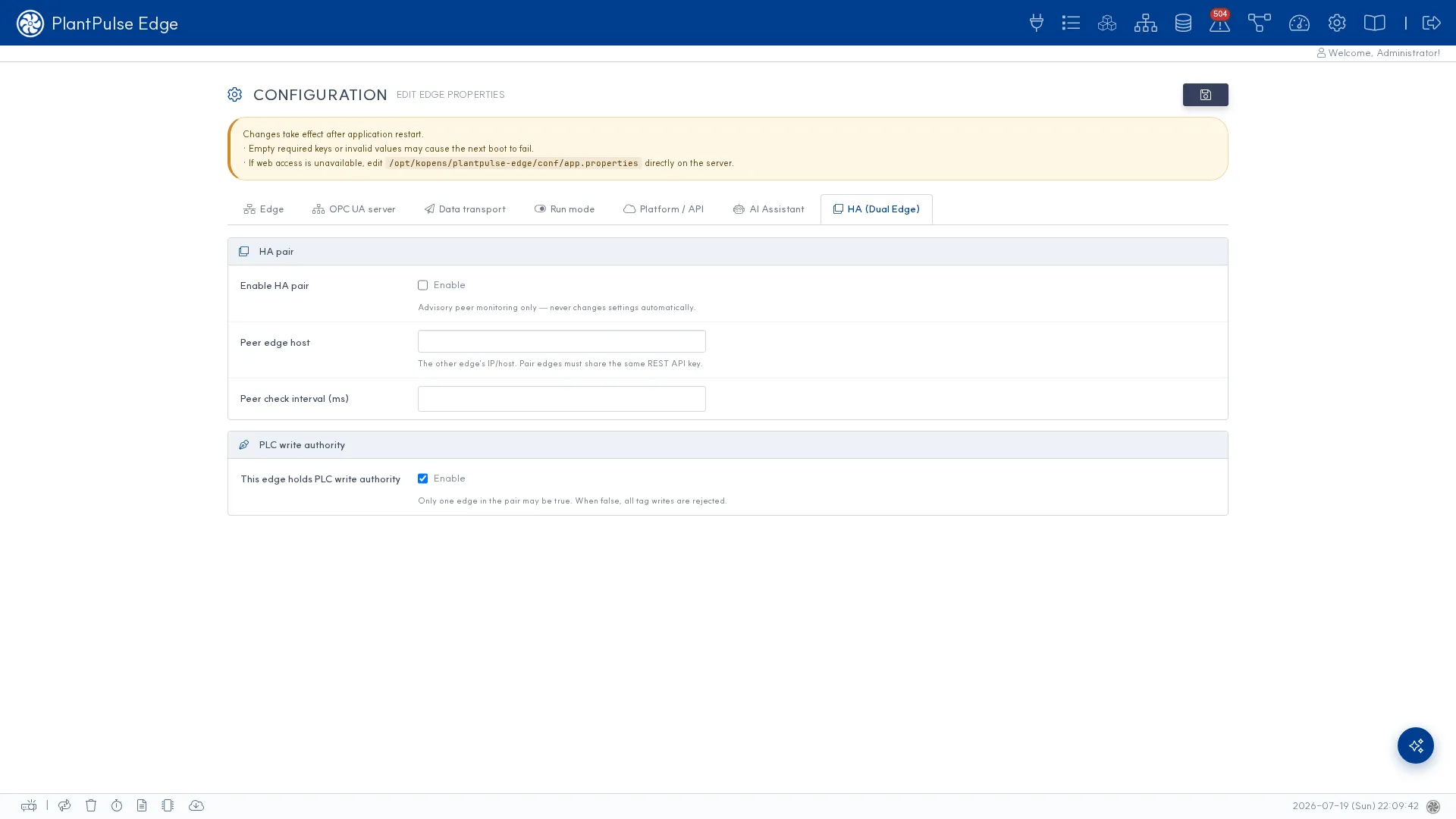Click the 'Enable HA pair' label
Screen dimensions: 1456x819
(275, 286)
